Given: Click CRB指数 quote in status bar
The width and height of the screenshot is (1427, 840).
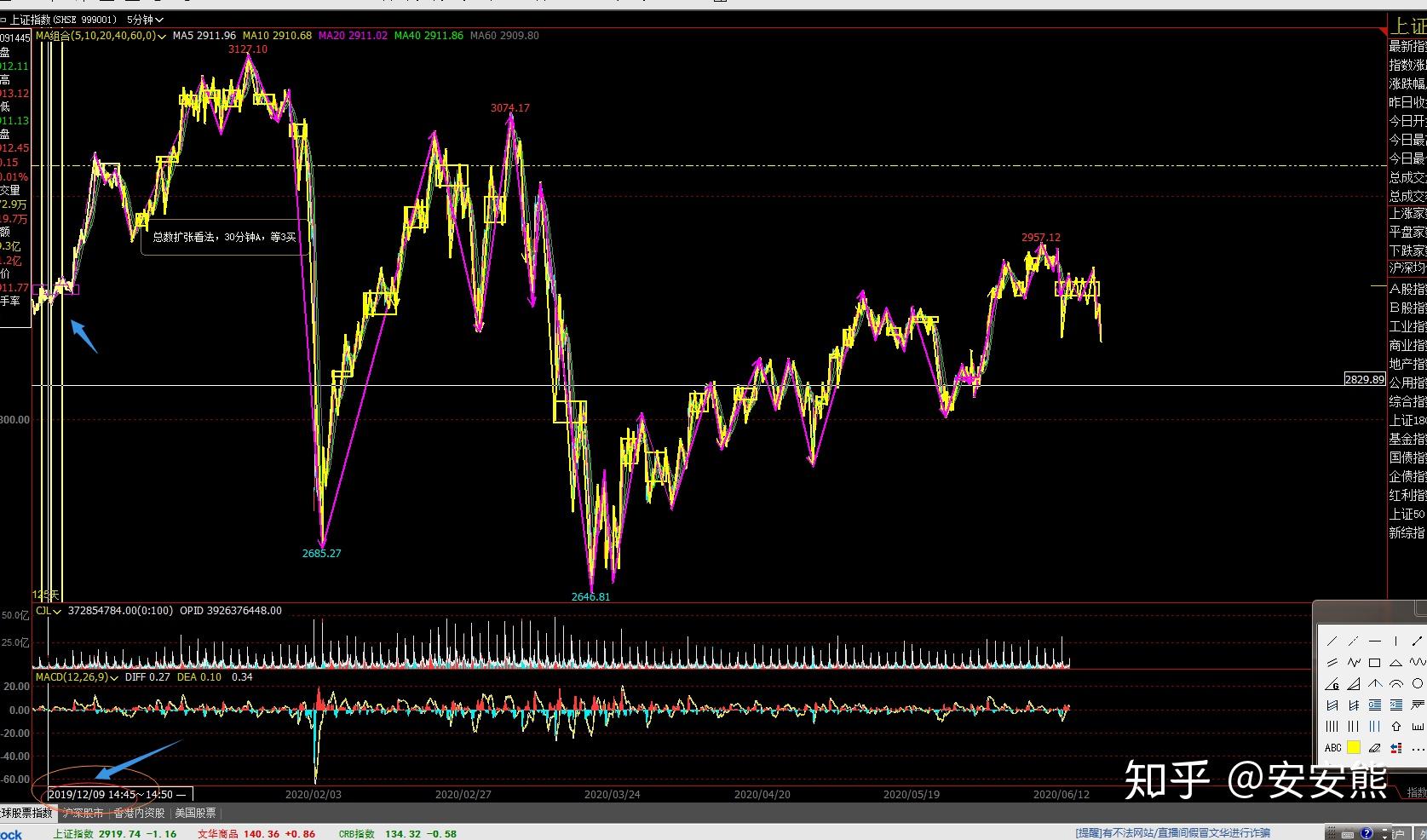Looking at the screenshot, I should pos(397,834).
